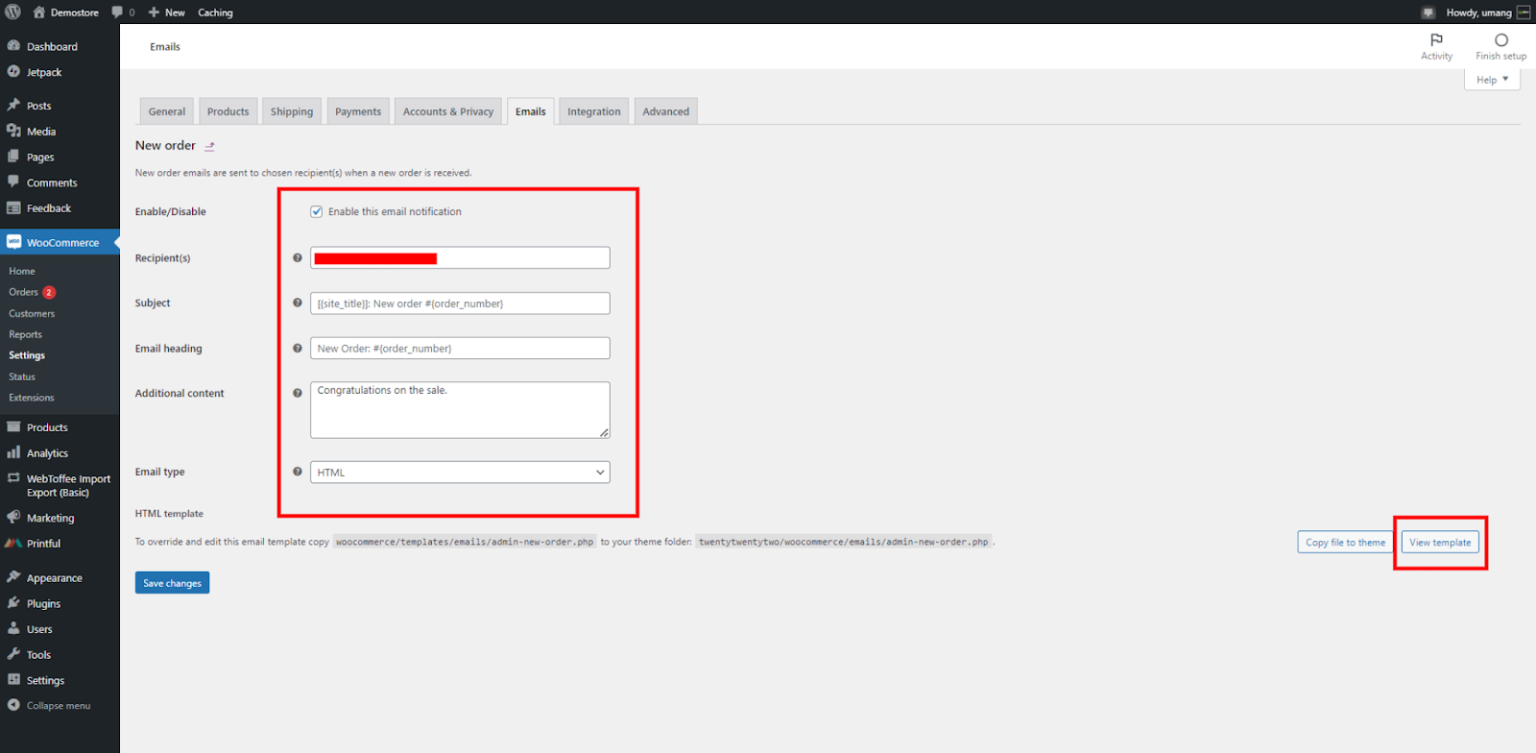Click the comments bubble icon in admin bar
This screenshot has height=753, width=1536.
[x=118, y=12]
